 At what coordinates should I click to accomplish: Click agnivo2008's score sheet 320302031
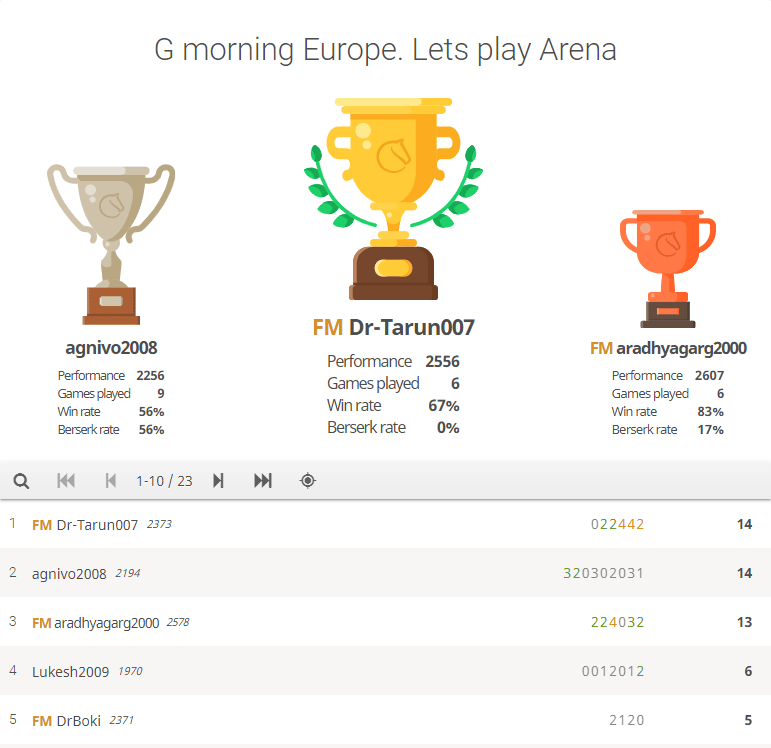[604, 573]
